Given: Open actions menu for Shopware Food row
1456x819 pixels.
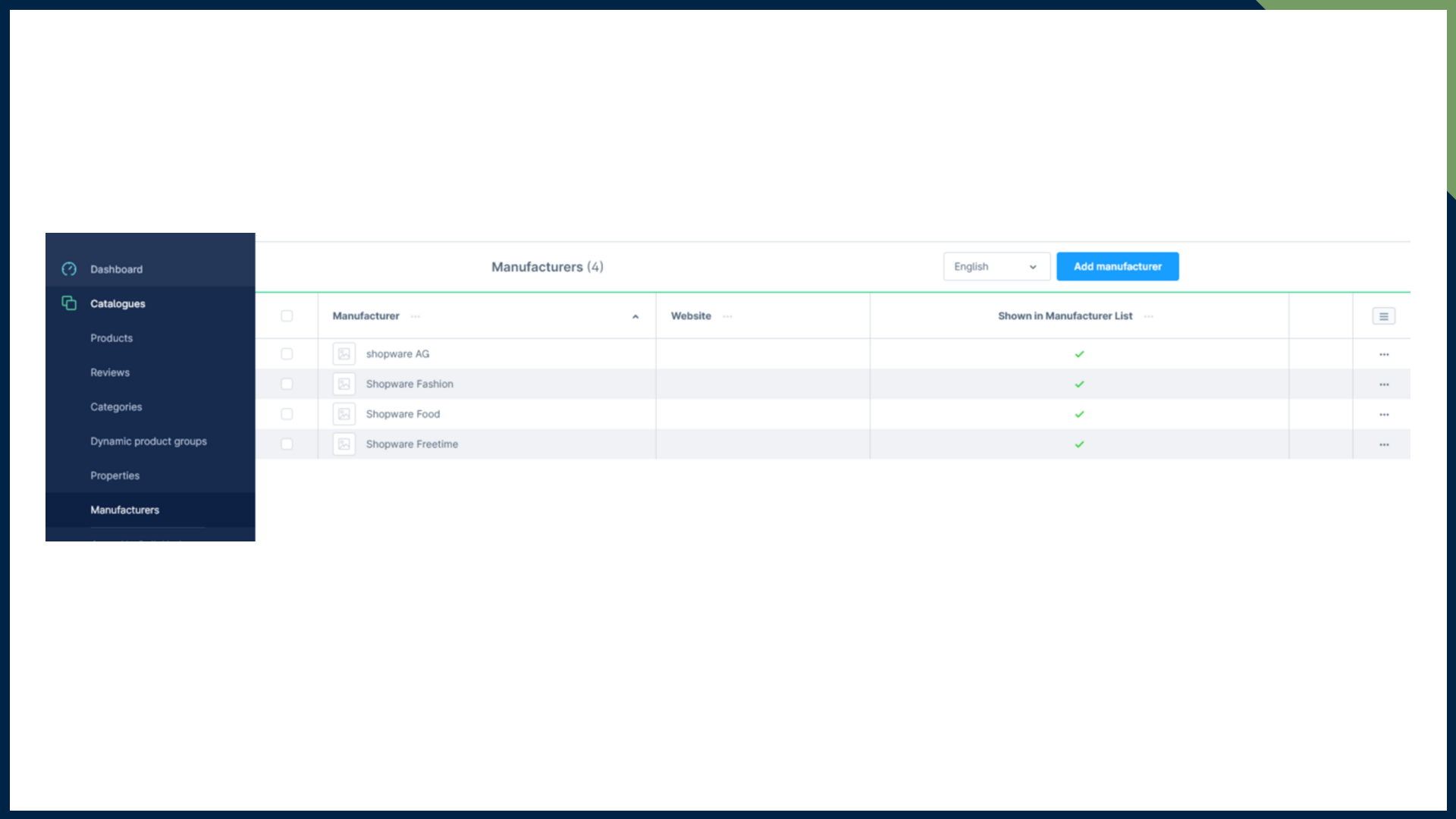Looking at the screenshot, I should coord(1384,415).
